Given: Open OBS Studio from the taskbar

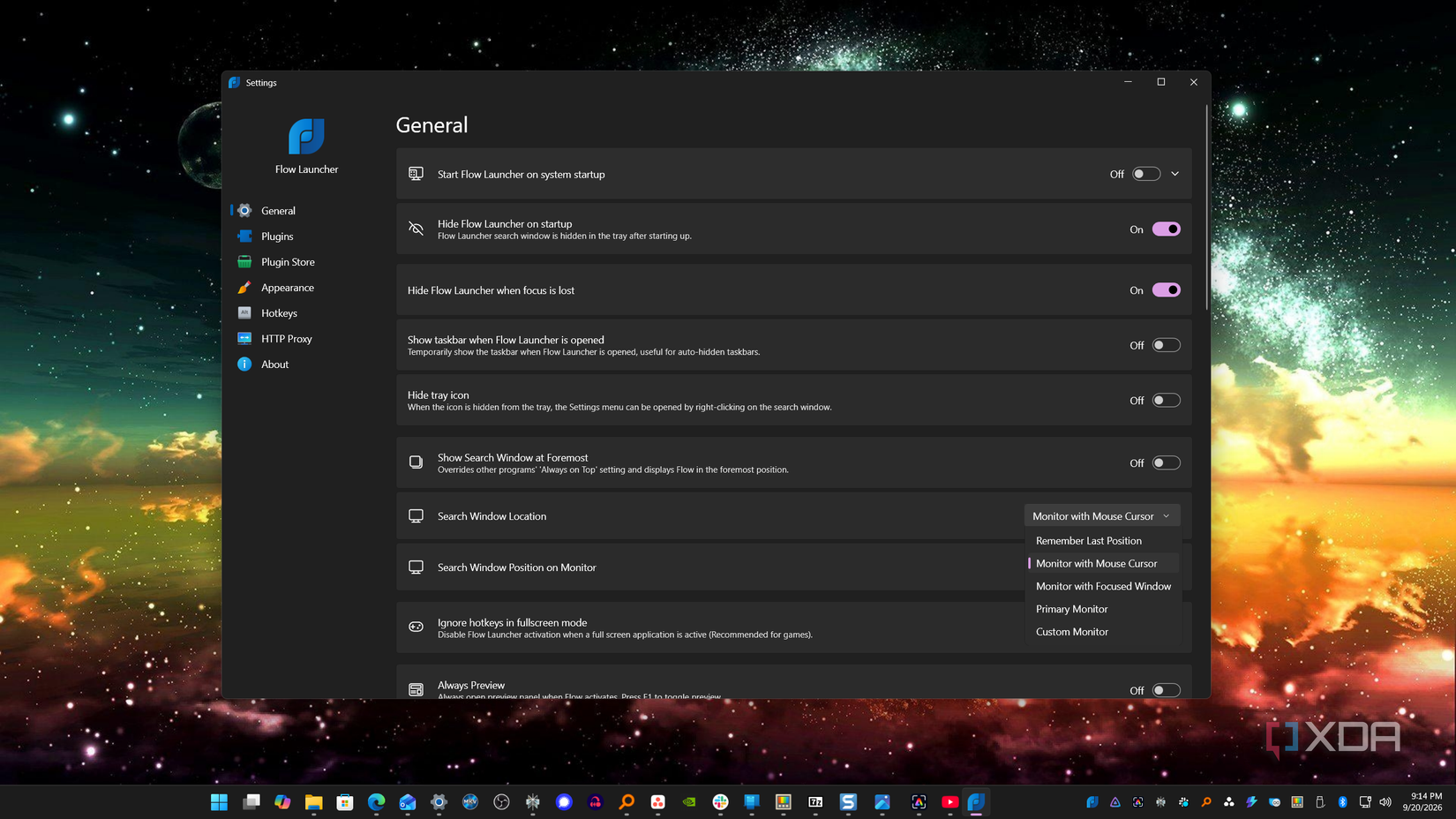Looking at the screenshot, I should [501, 801].
